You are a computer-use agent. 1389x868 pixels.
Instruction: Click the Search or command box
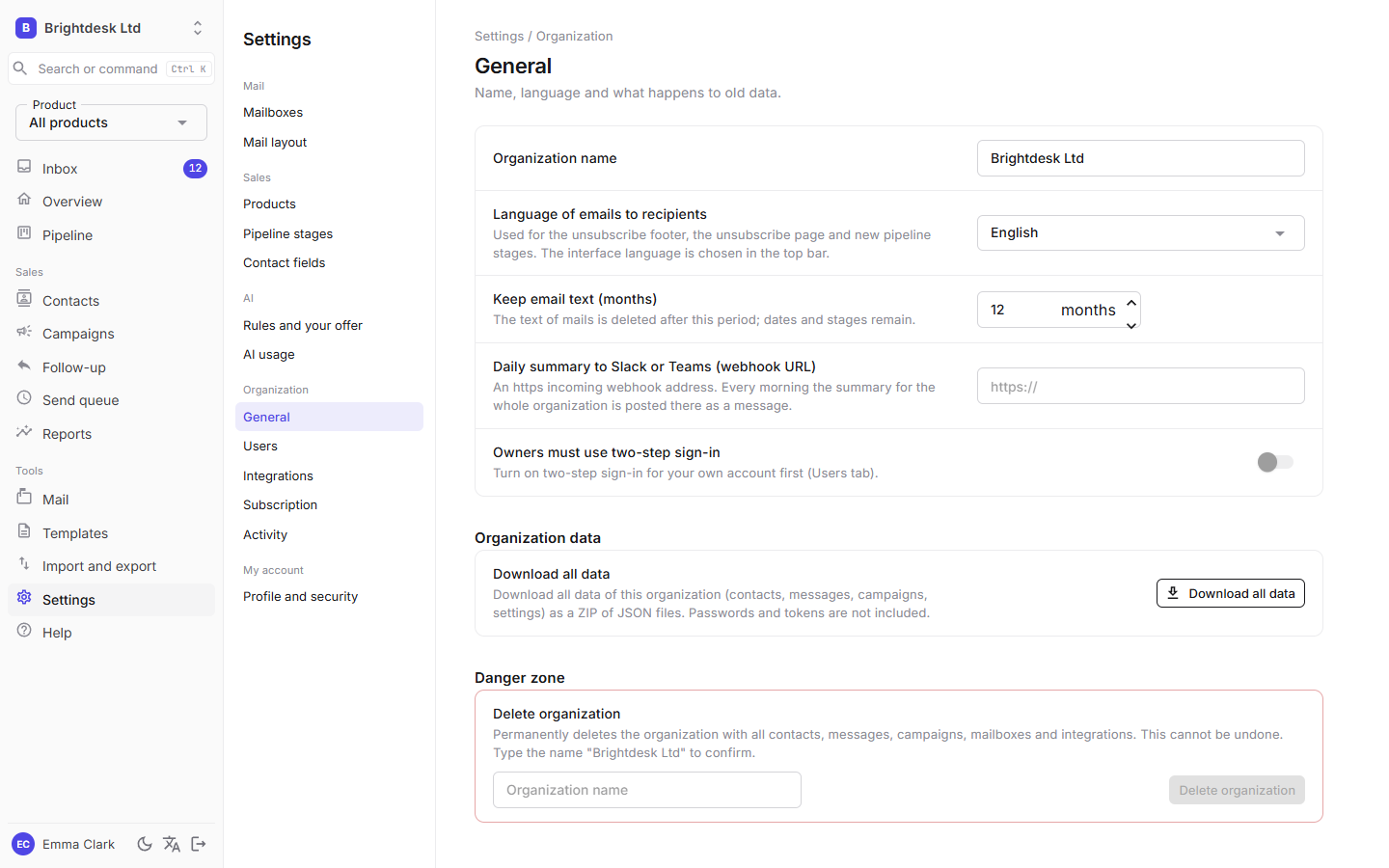[111, 68]
